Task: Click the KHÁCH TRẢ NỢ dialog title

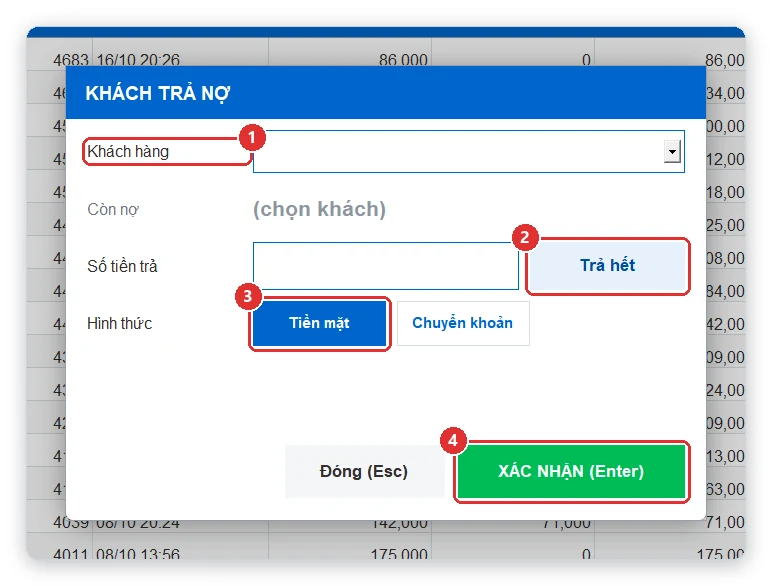Action: [x=158, y=94]
